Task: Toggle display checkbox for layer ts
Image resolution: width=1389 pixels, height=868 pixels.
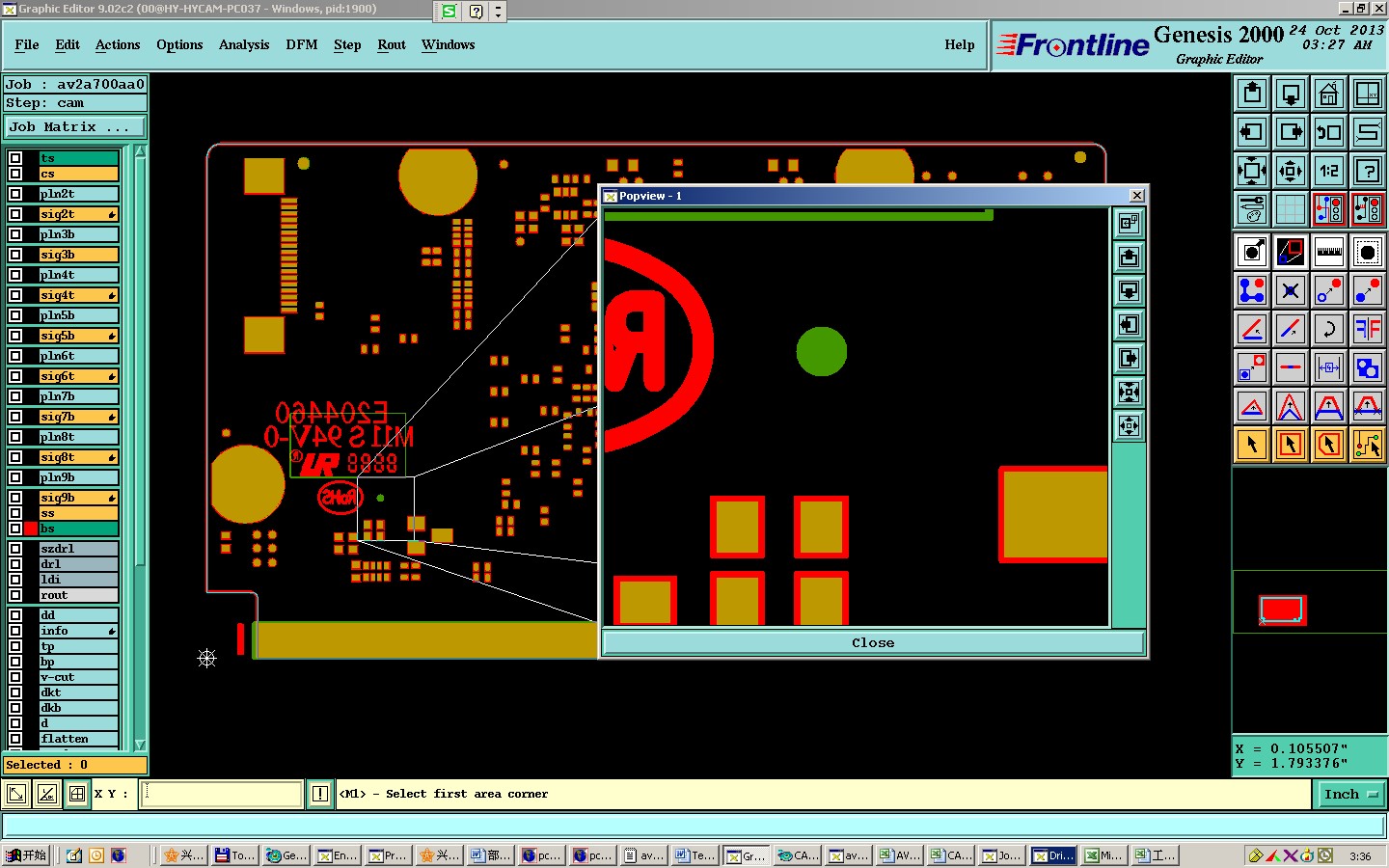Action: point(15,158)
